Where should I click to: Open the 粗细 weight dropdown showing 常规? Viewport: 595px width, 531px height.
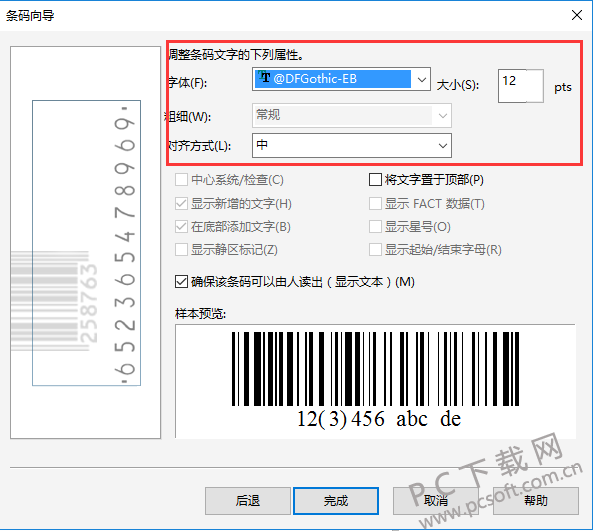(352, 115)
